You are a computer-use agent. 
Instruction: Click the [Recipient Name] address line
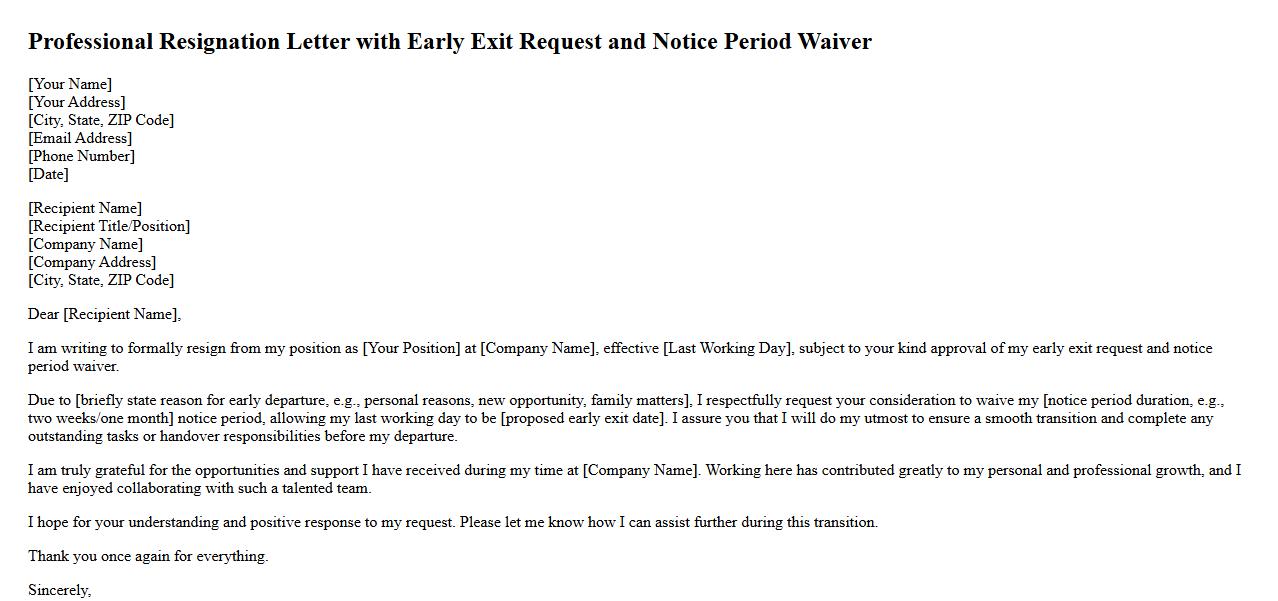pyautogui.click(x=85, y=208)
